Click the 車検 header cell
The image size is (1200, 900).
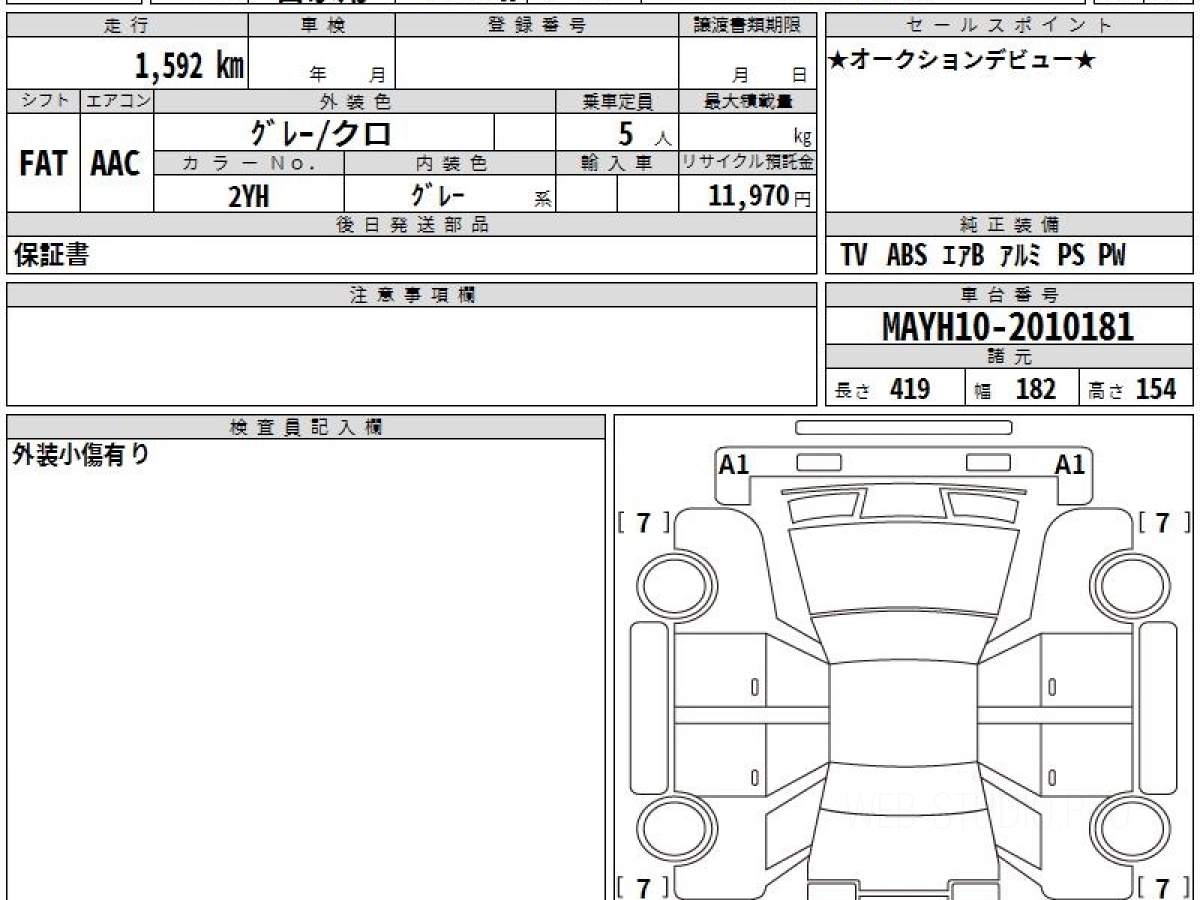322,26
